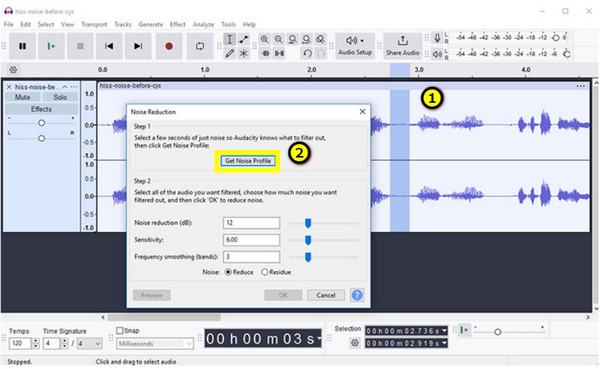Click Trim audio outside selection icon
This screenshot has width=600, height=369.
(x=265, y=53)
